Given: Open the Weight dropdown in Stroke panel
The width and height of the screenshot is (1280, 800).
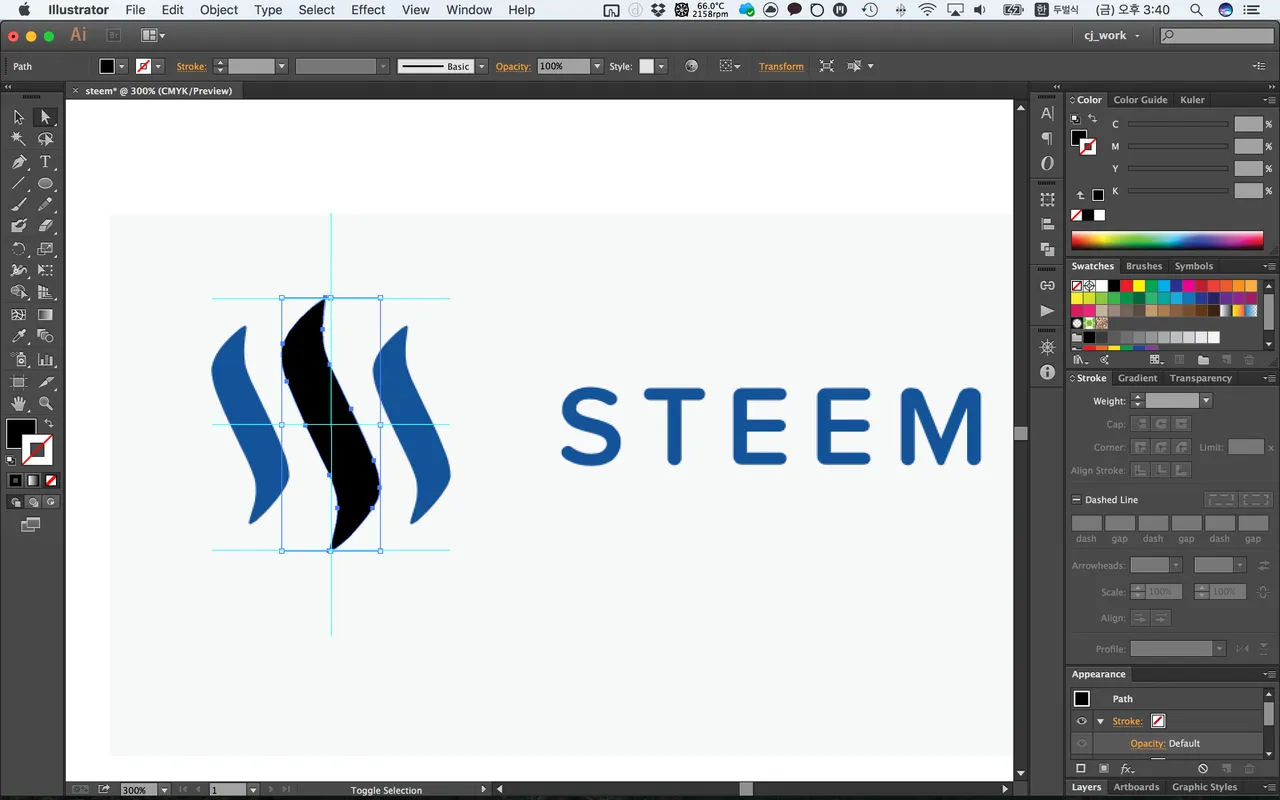Looking at the screenshot, I should coord(1206,400).
